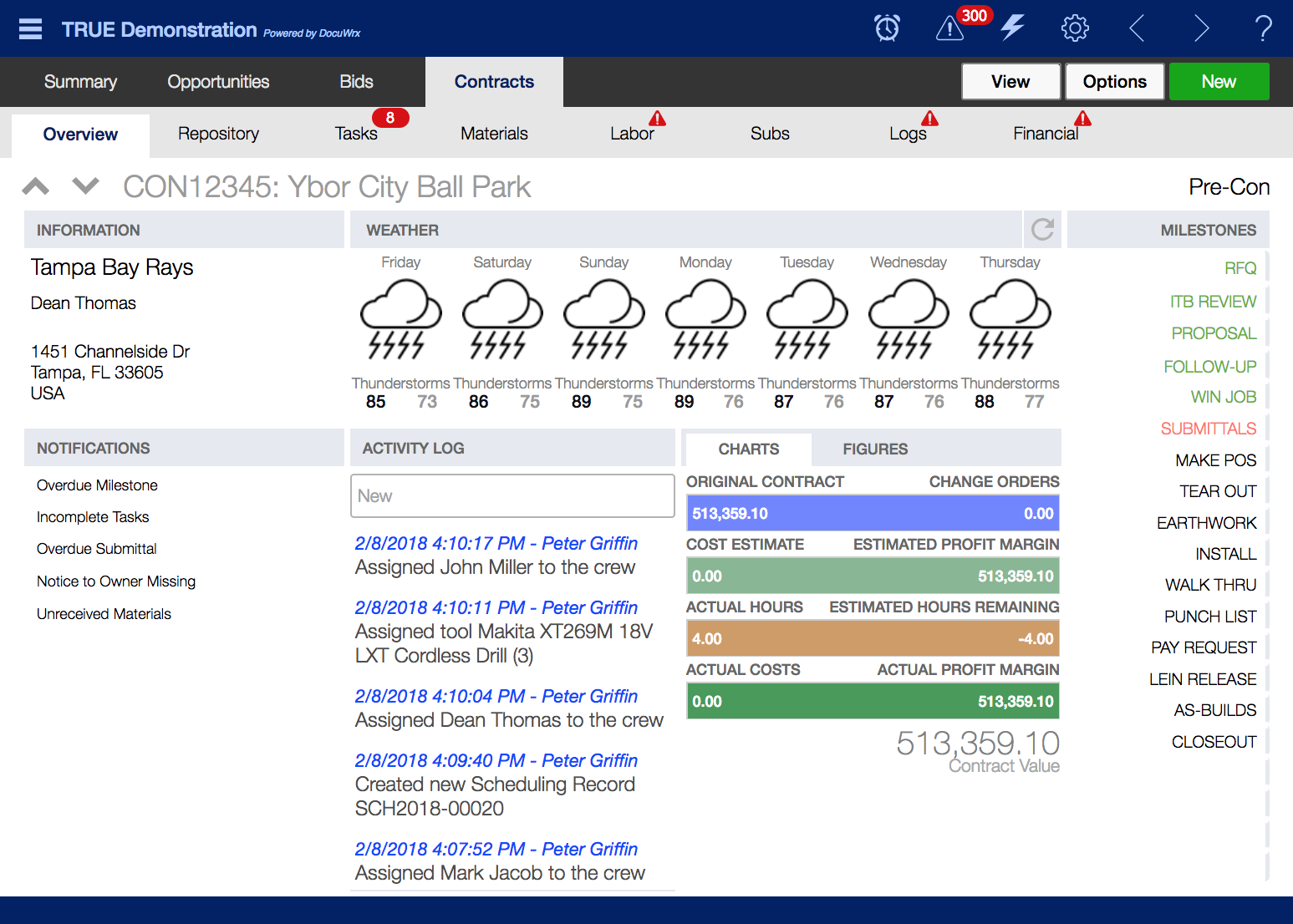The image size is (1293, 924).
Task: Click the warning icon on the Labor tab
Action: click(657, 119)
